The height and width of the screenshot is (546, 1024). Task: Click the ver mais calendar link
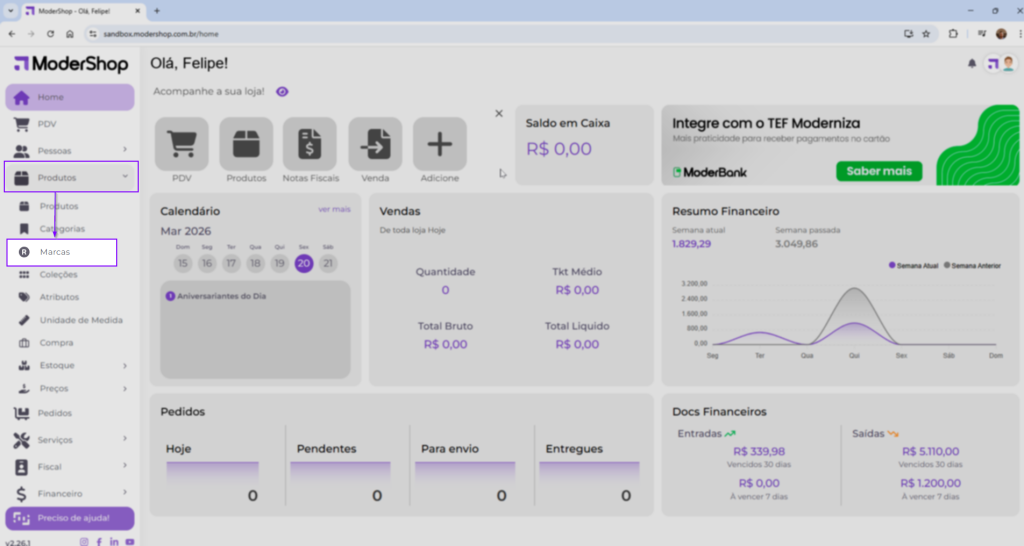(x=334, y=209)
